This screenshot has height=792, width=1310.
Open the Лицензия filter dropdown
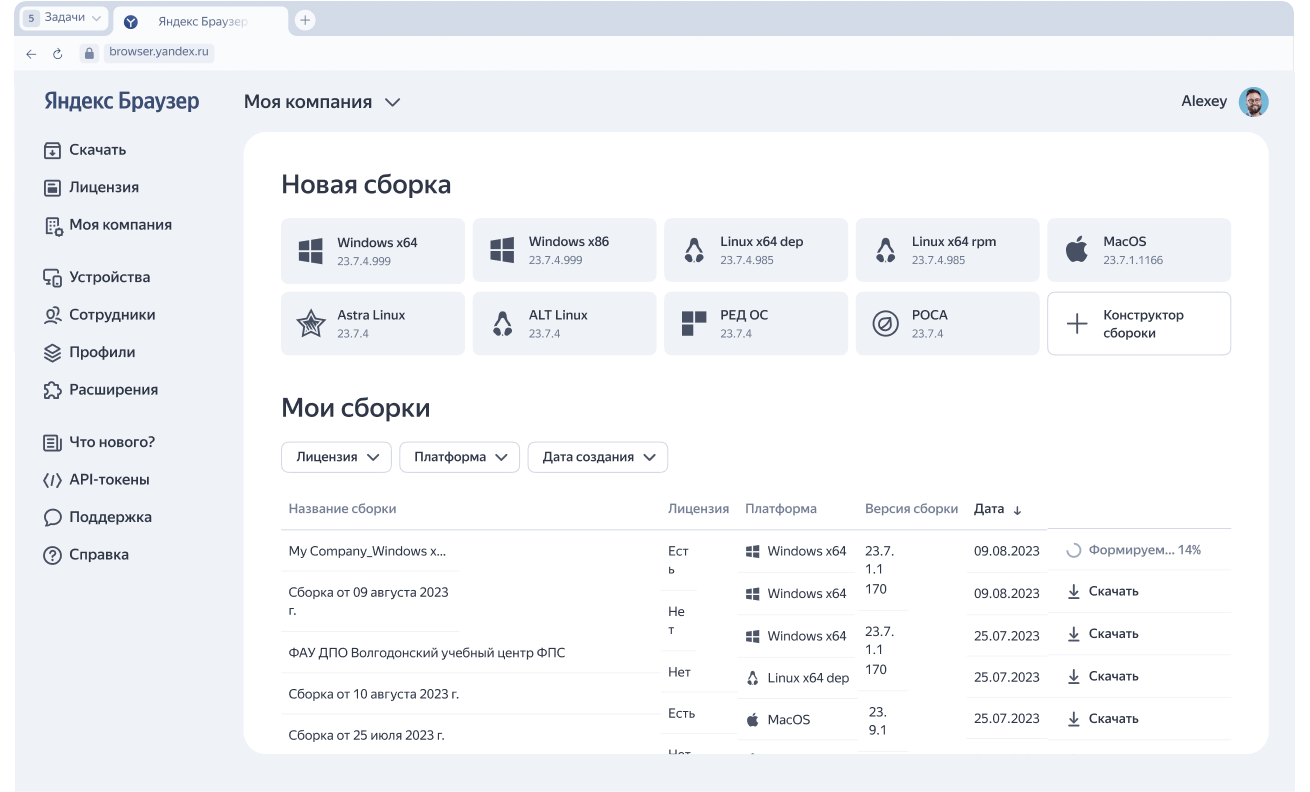(336, 457)
